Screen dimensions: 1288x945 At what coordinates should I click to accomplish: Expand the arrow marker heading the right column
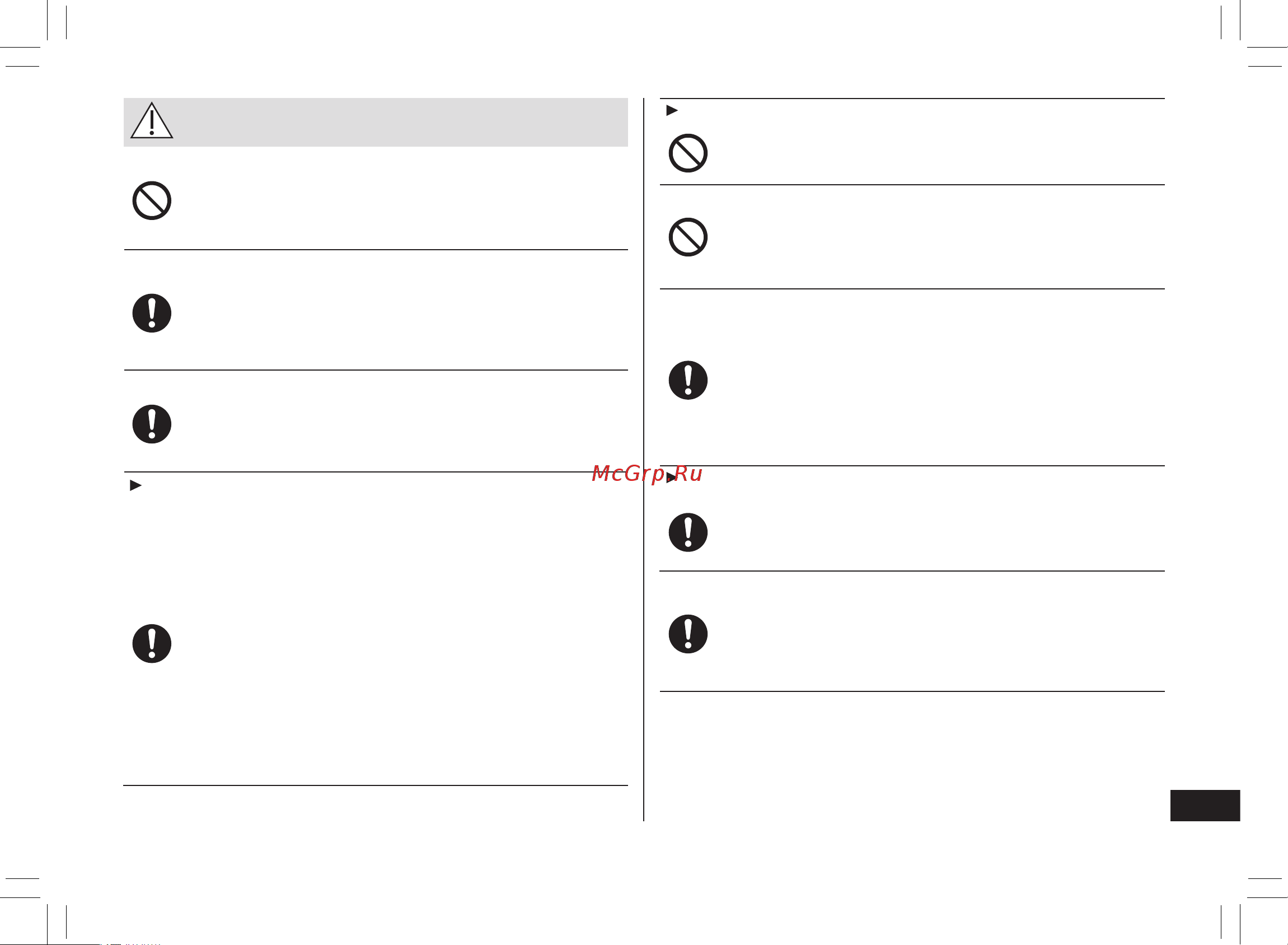coord(672,110)
